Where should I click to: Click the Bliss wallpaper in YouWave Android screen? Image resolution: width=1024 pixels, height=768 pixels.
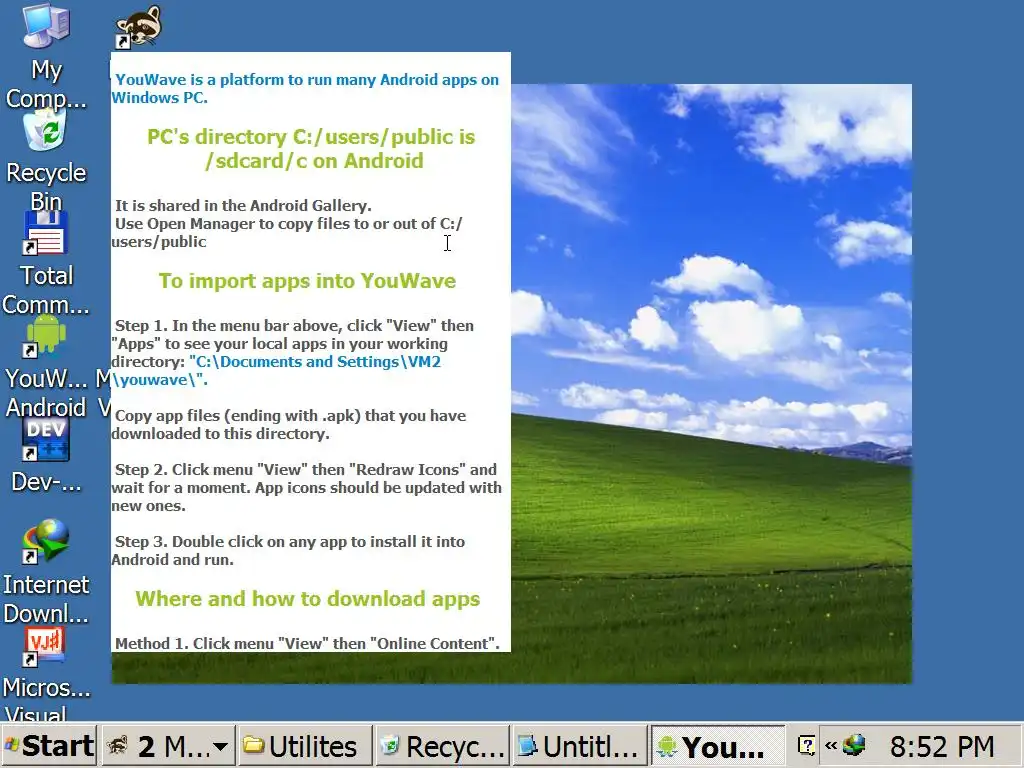pos(711,383)
